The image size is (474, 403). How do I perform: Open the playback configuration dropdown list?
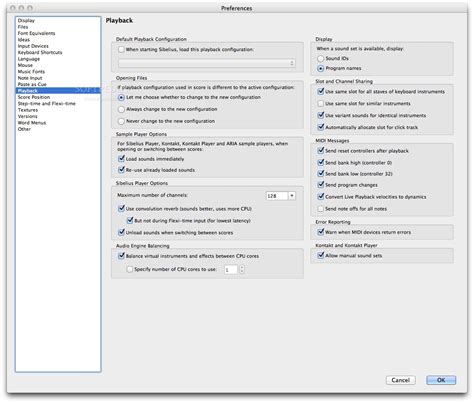pyautogui.click(x=207, y=63)
